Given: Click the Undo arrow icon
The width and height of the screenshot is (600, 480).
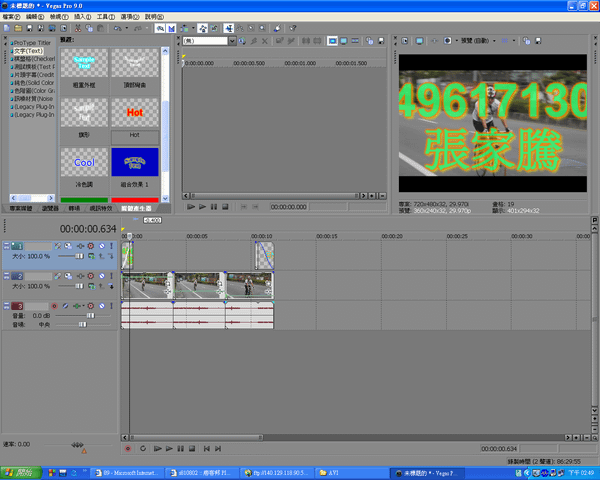Looking at the screenshot, I should point(117,28).
